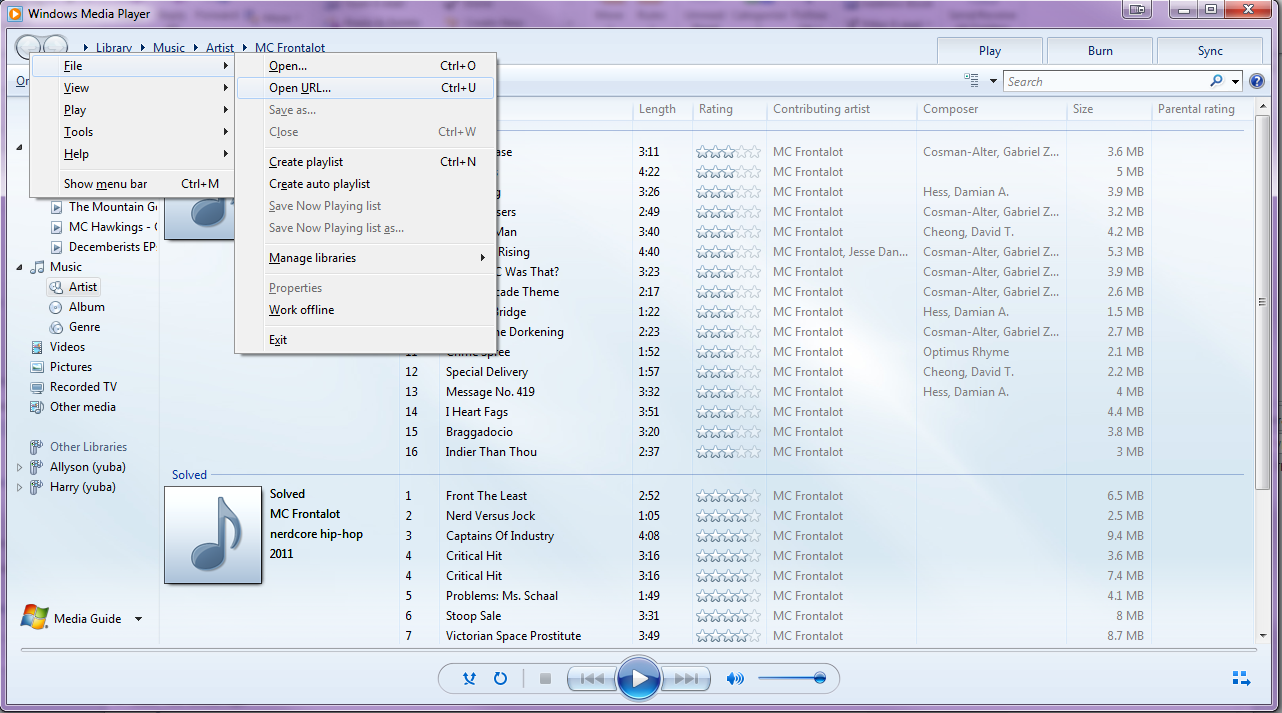Switch to the Play tab
This screenshot has width=1282, height=713.
click(990, 51)
